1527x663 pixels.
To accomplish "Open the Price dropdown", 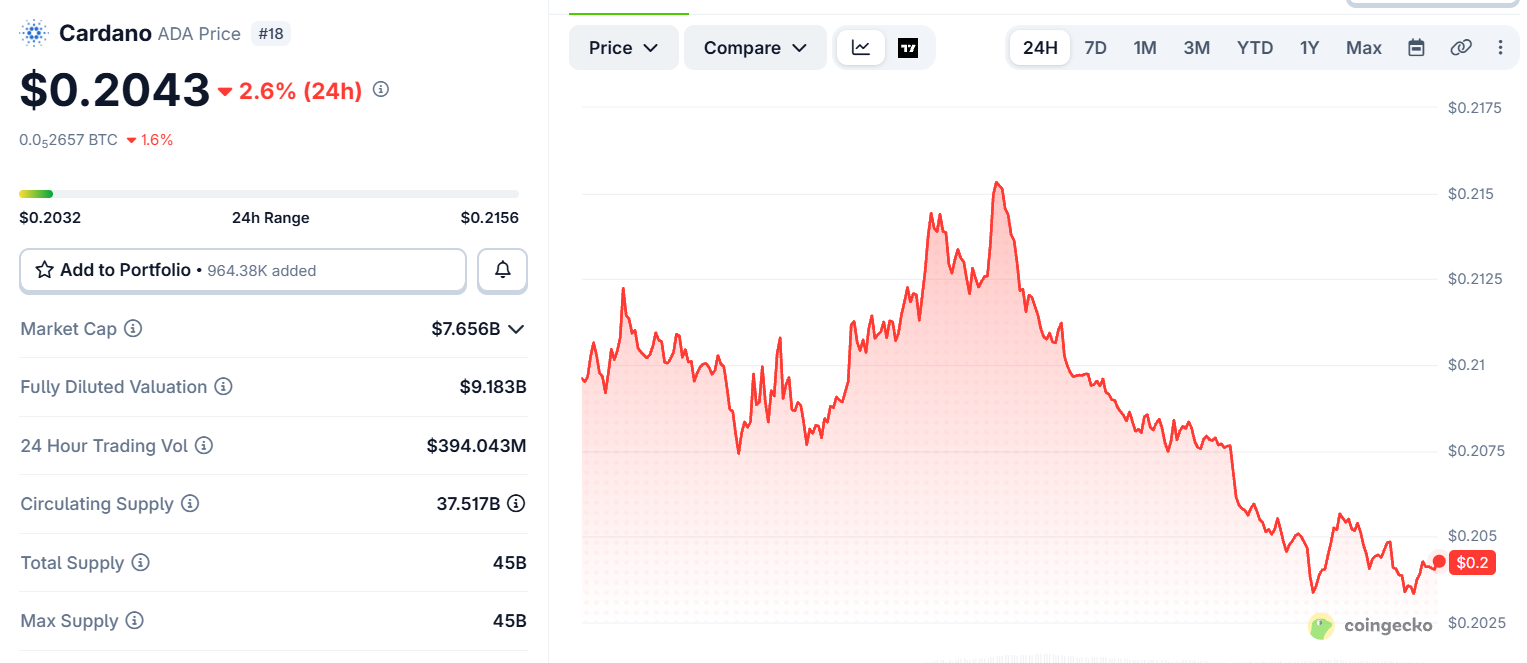I will click(x=623, y=48).
